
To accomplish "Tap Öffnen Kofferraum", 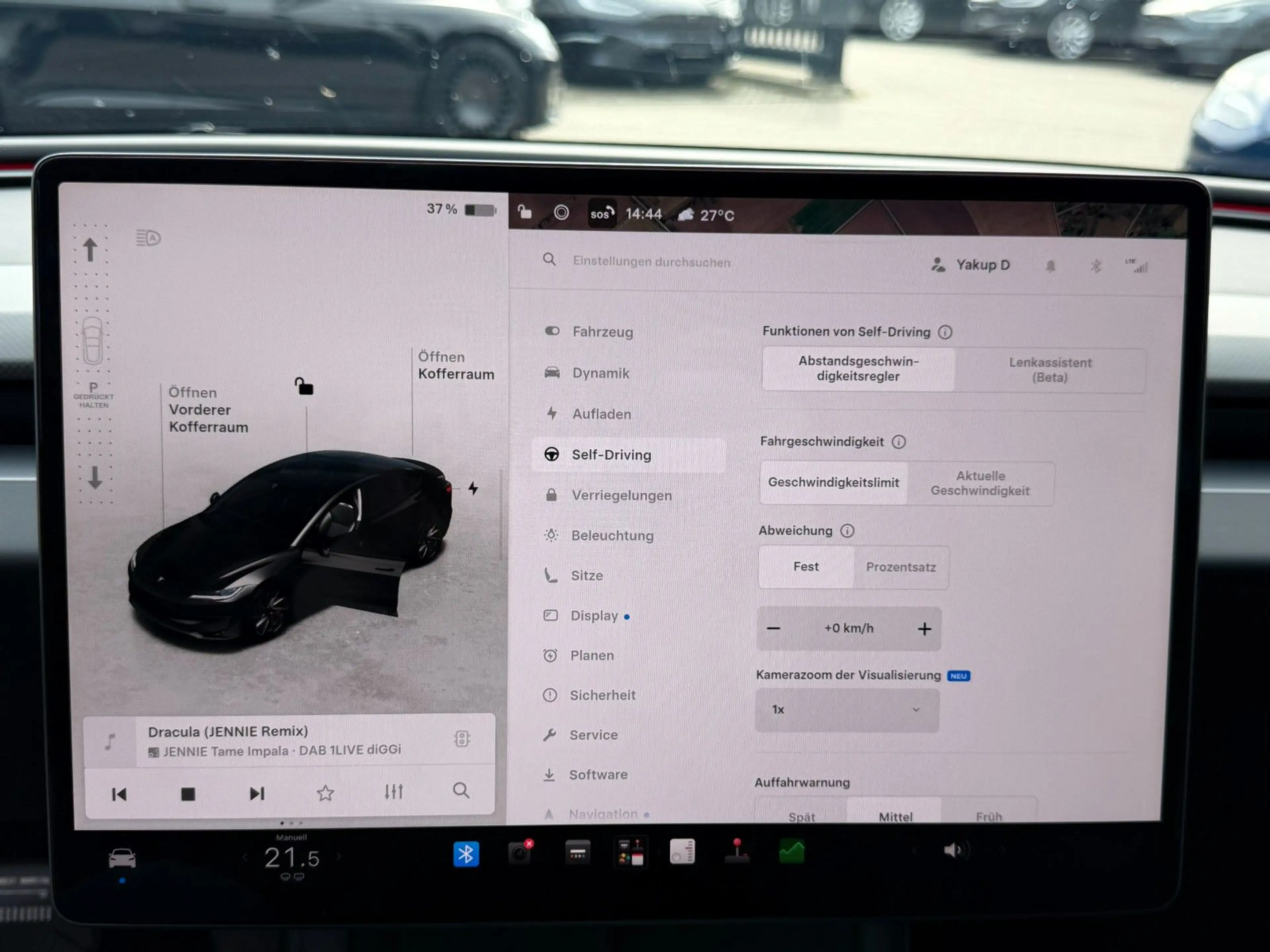I will tap(456, 366).
